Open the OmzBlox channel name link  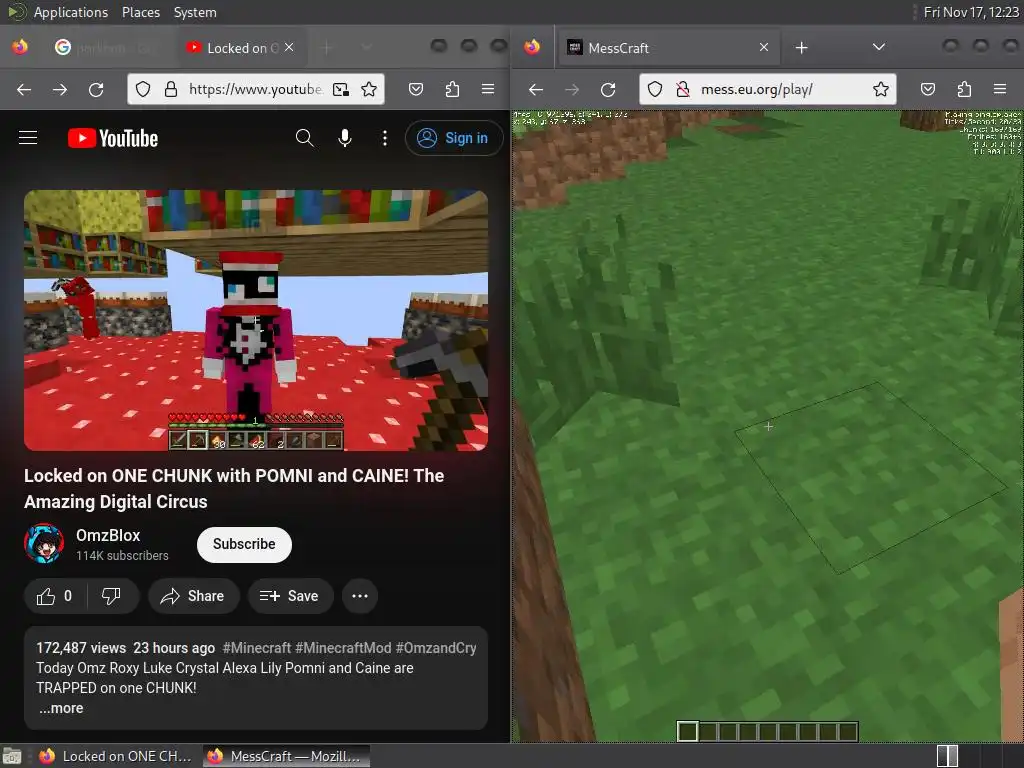pyautogui.click(x=108, y=535)
